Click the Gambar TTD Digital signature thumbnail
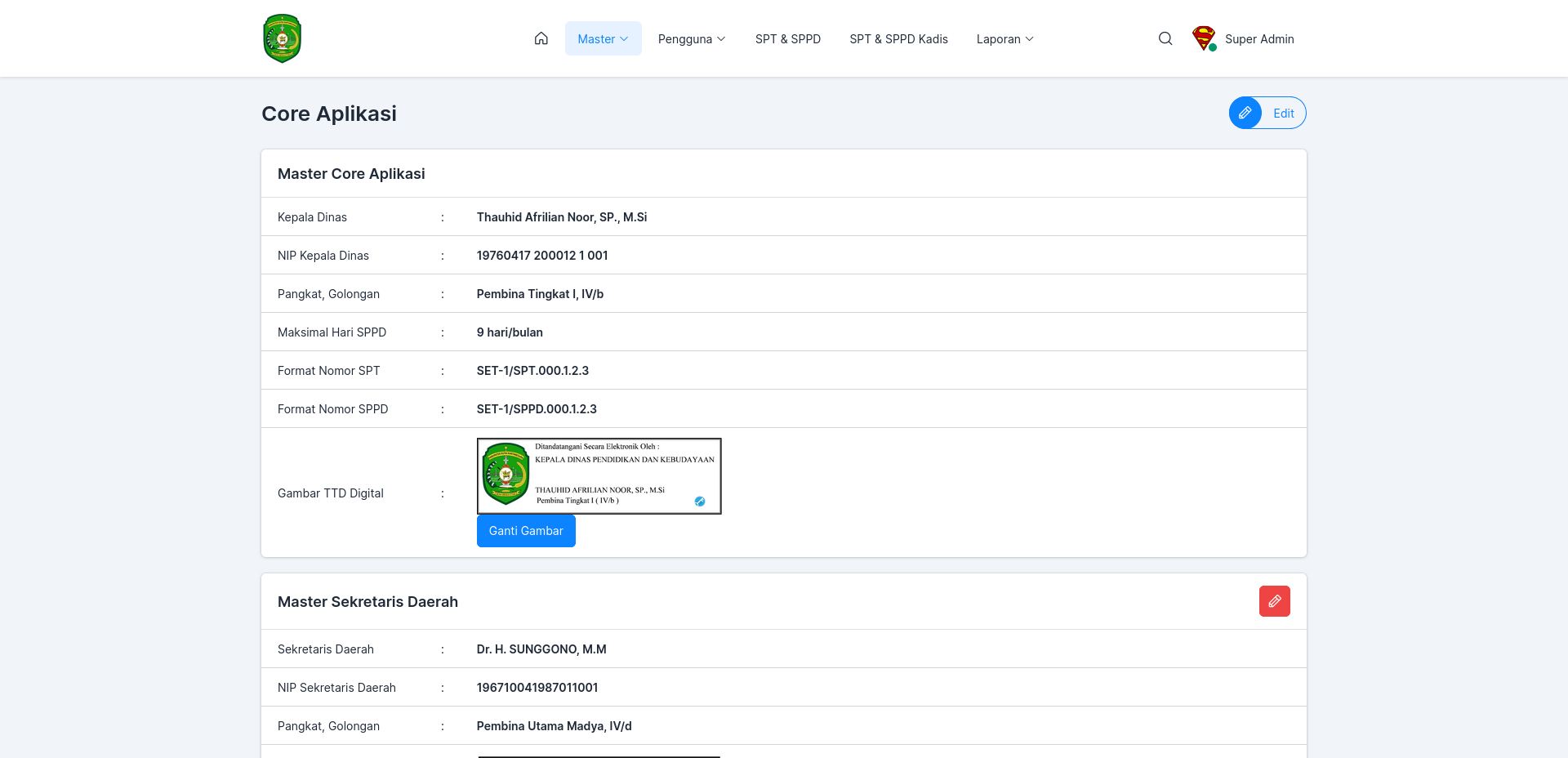 point(599,476)
